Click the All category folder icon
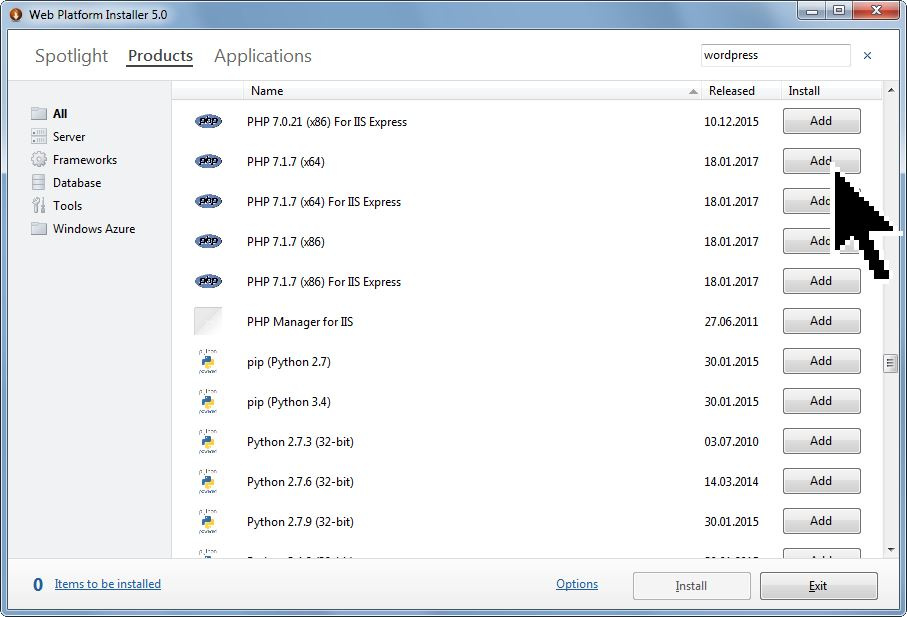This screenshot has width=907, height=617. (x=39, y=113)
